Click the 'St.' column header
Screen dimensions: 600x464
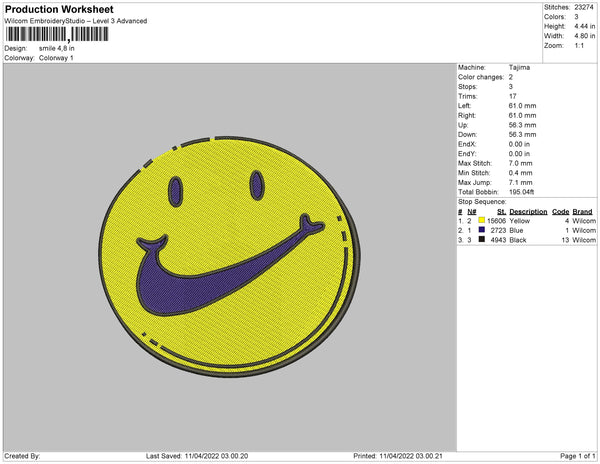coord(502,212)
